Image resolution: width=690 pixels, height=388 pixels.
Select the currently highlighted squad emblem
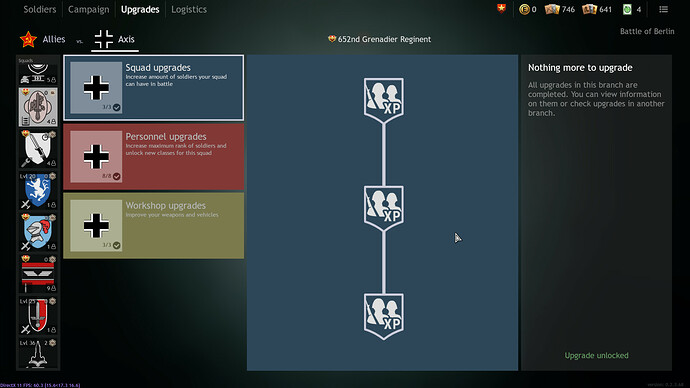tap(38, 107)
